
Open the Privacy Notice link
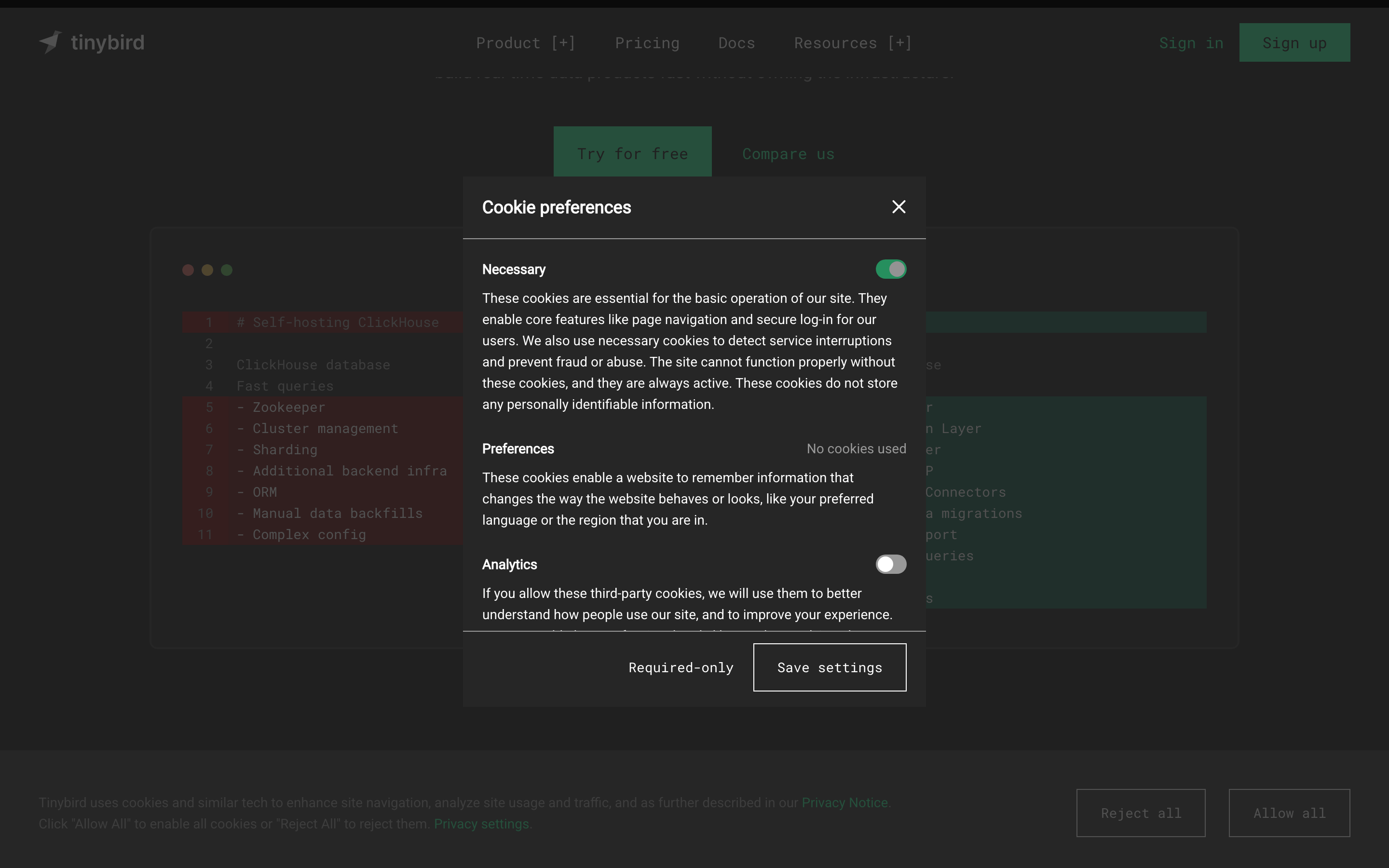click(844, 802)
